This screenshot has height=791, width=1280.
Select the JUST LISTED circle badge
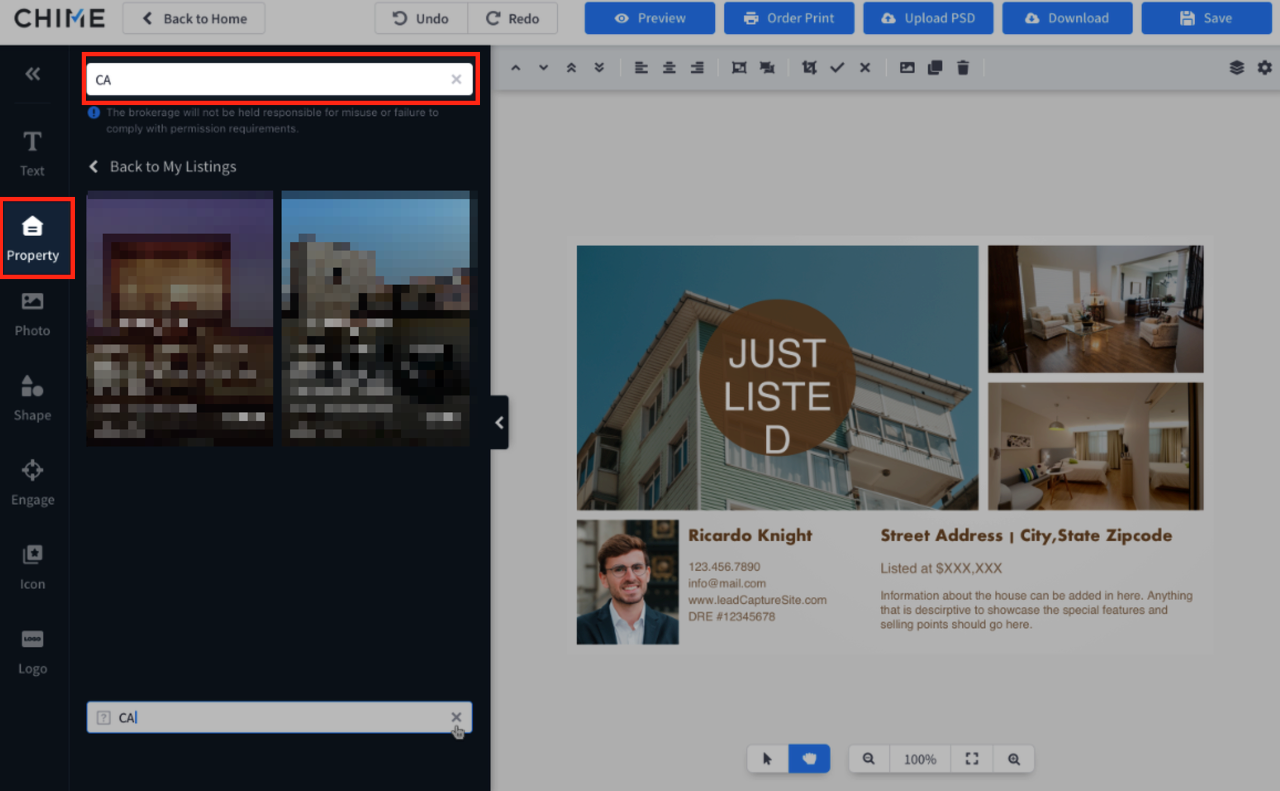[777, 378]
